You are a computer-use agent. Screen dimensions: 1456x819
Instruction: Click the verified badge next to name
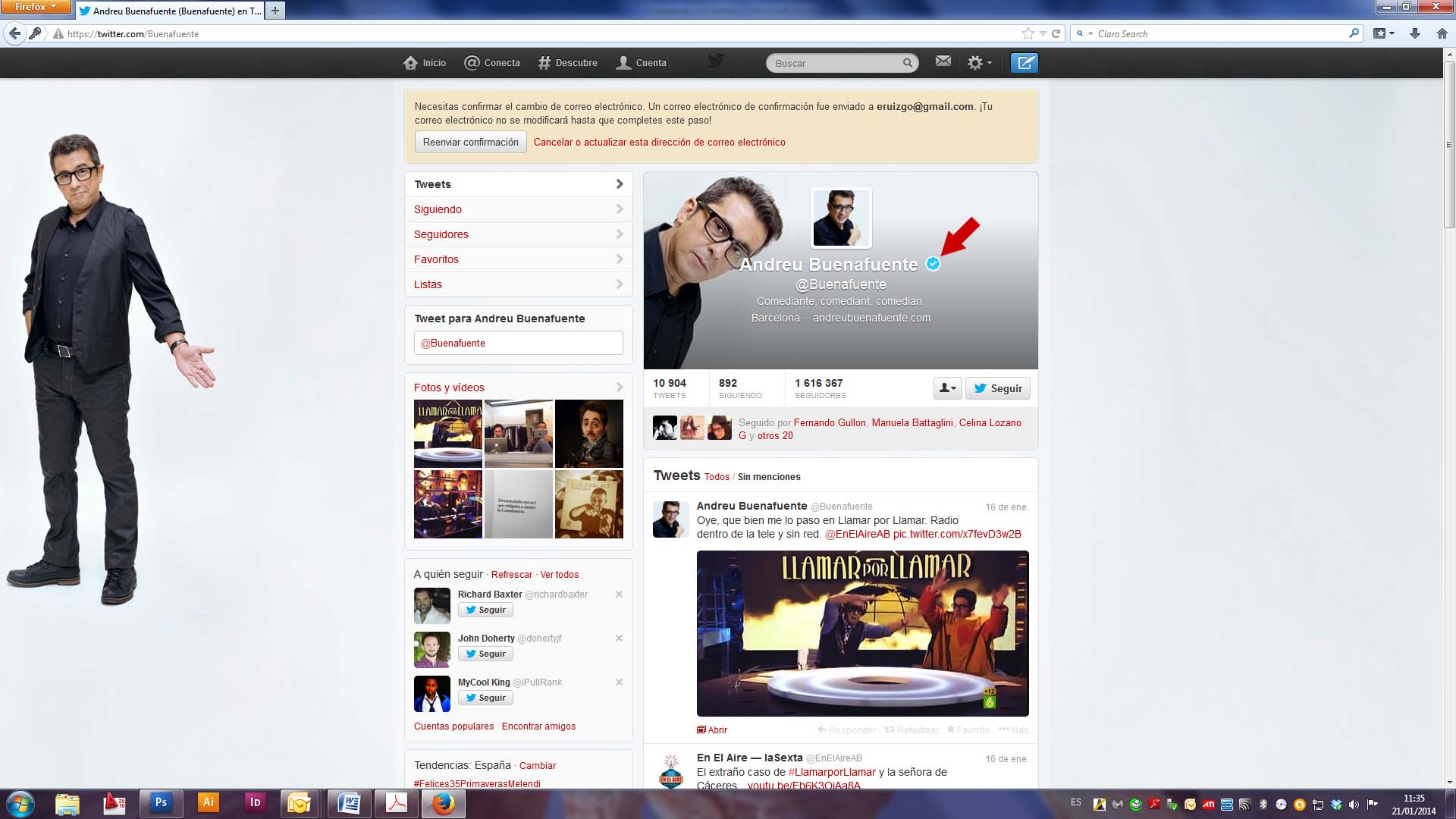[934, 264]
